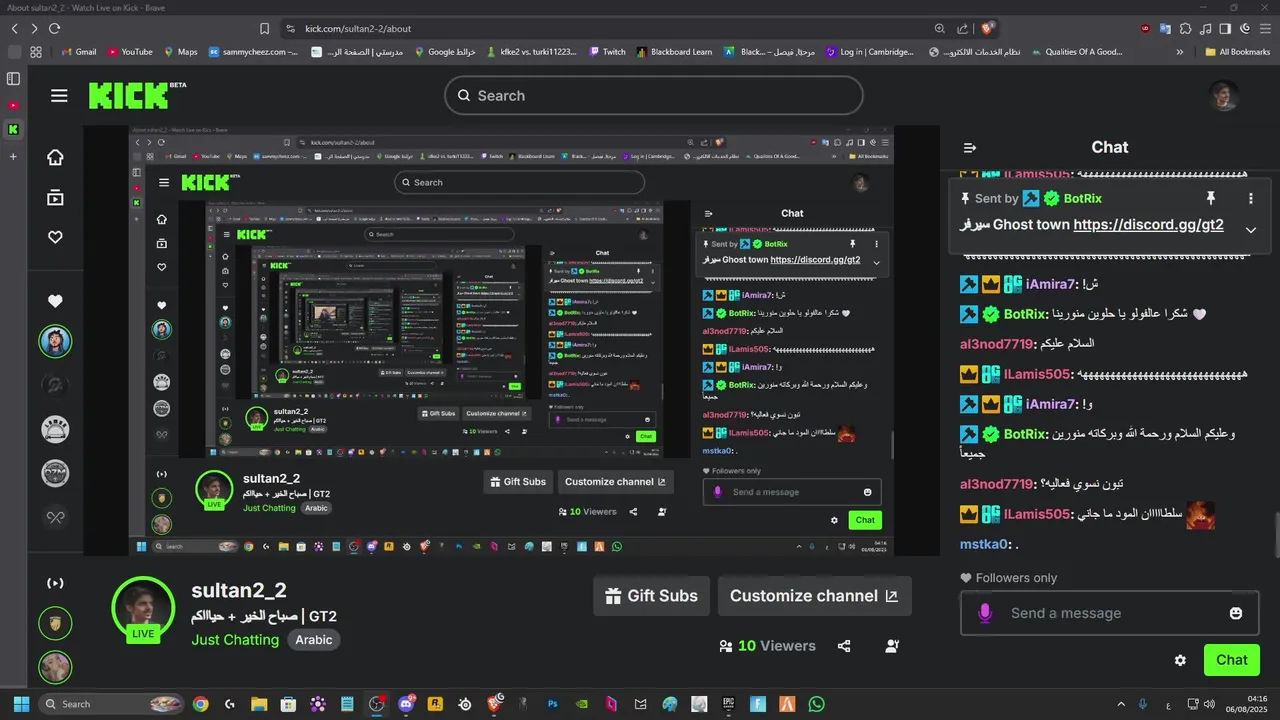Screen dimensions: 1280x720
Task: Reload the page in Brave
Action: (x=54, y=29)
